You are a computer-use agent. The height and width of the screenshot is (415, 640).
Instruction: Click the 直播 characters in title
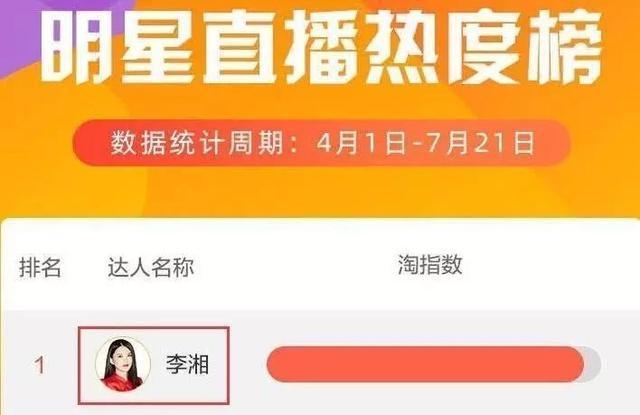tap(281, 48)
